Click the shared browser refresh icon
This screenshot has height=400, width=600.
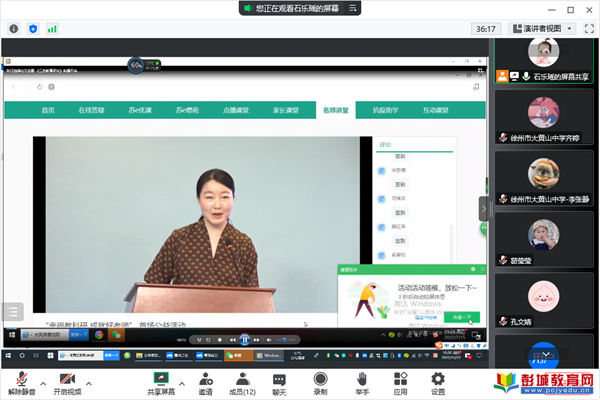point(39,87)
